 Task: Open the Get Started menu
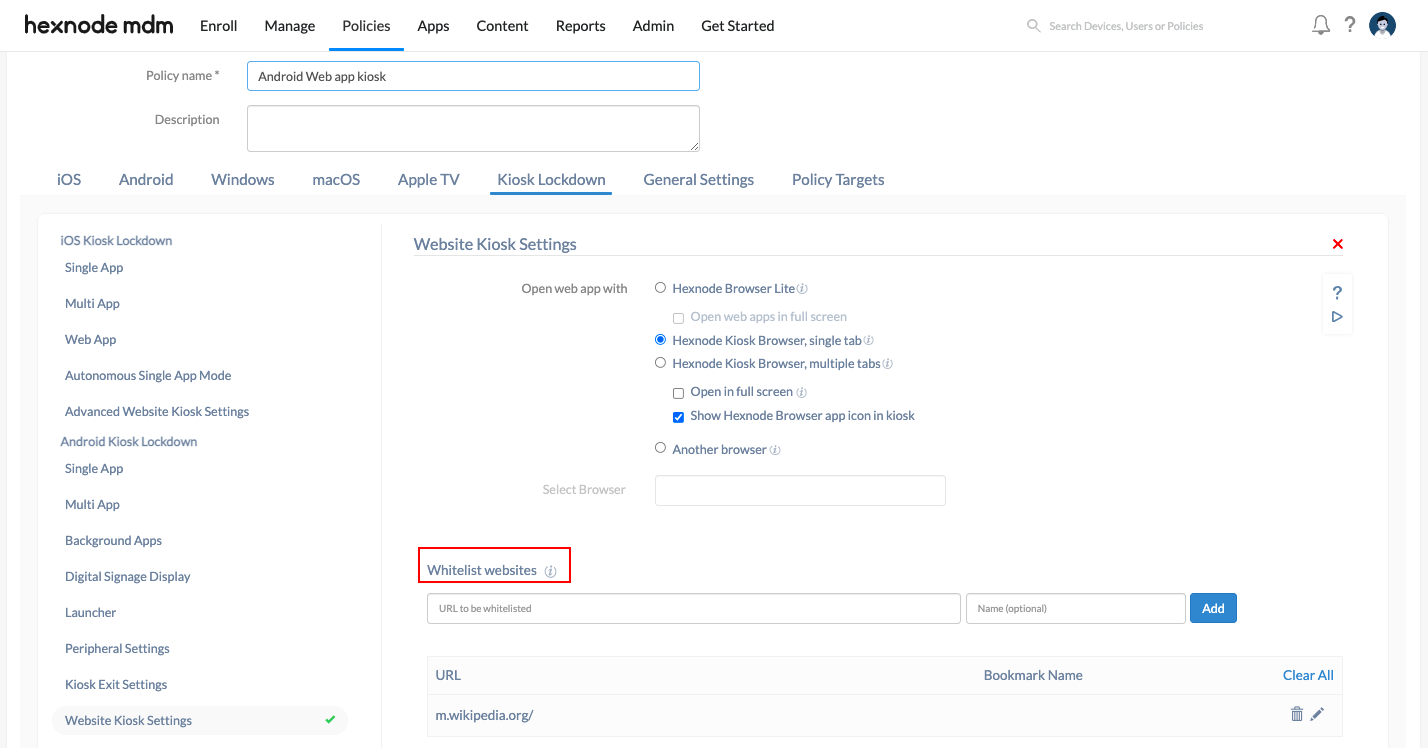(738, 26)
